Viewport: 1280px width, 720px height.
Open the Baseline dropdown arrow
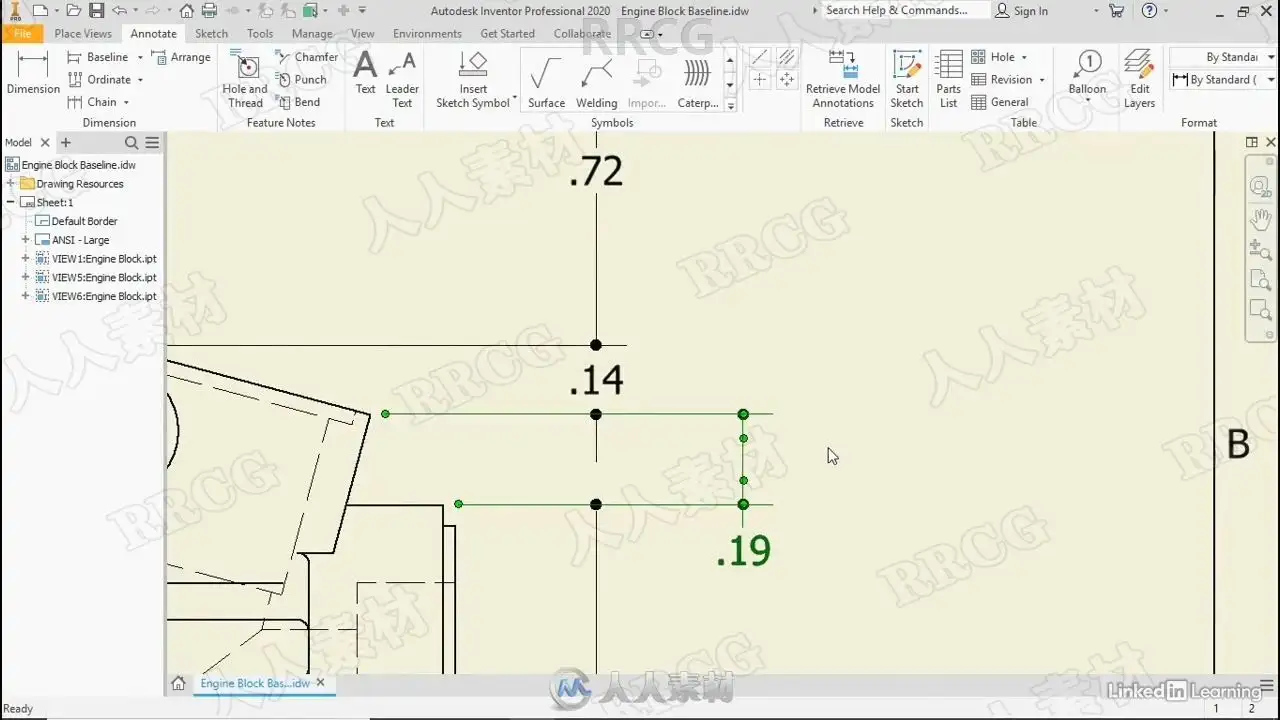coord(140,58)
